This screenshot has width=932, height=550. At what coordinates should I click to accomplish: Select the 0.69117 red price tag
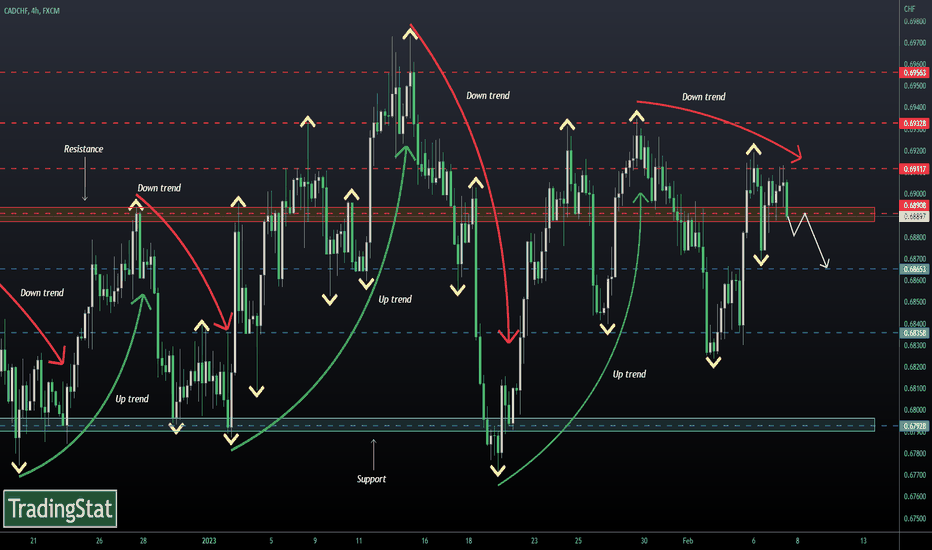[915, 169]
